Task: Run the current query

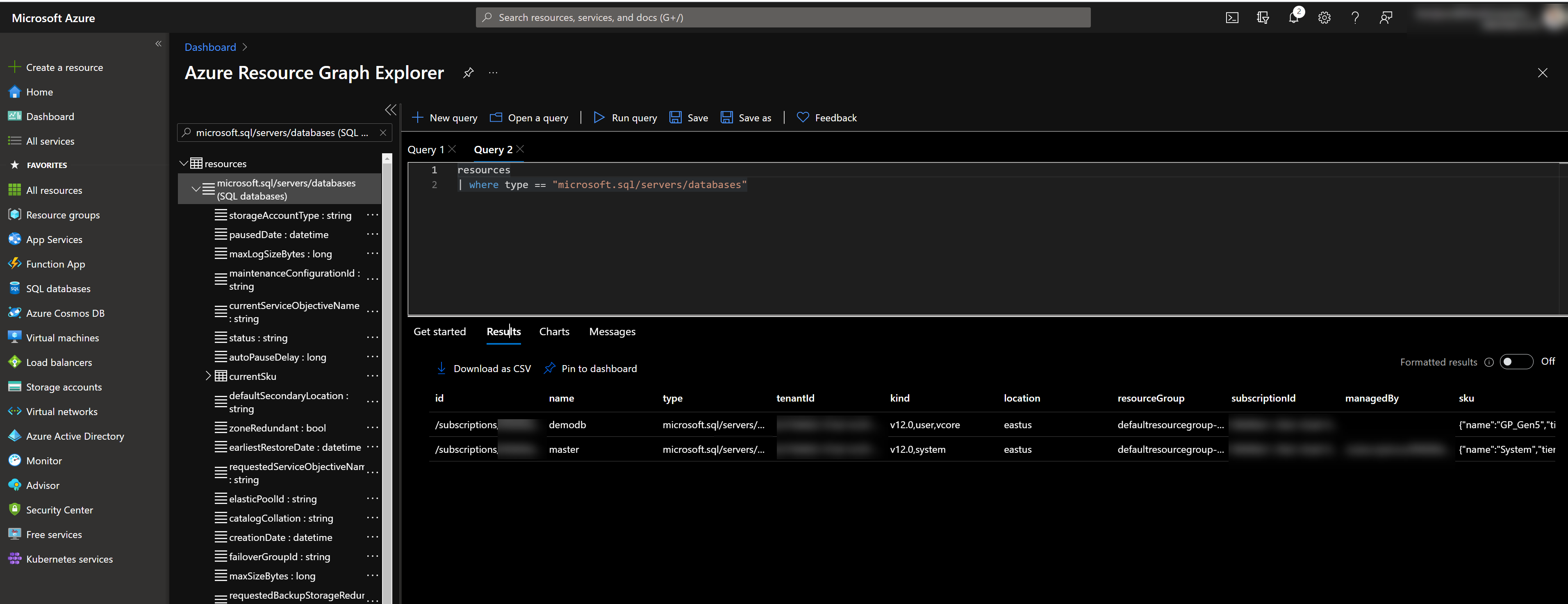Action: (x=625, y=117)
